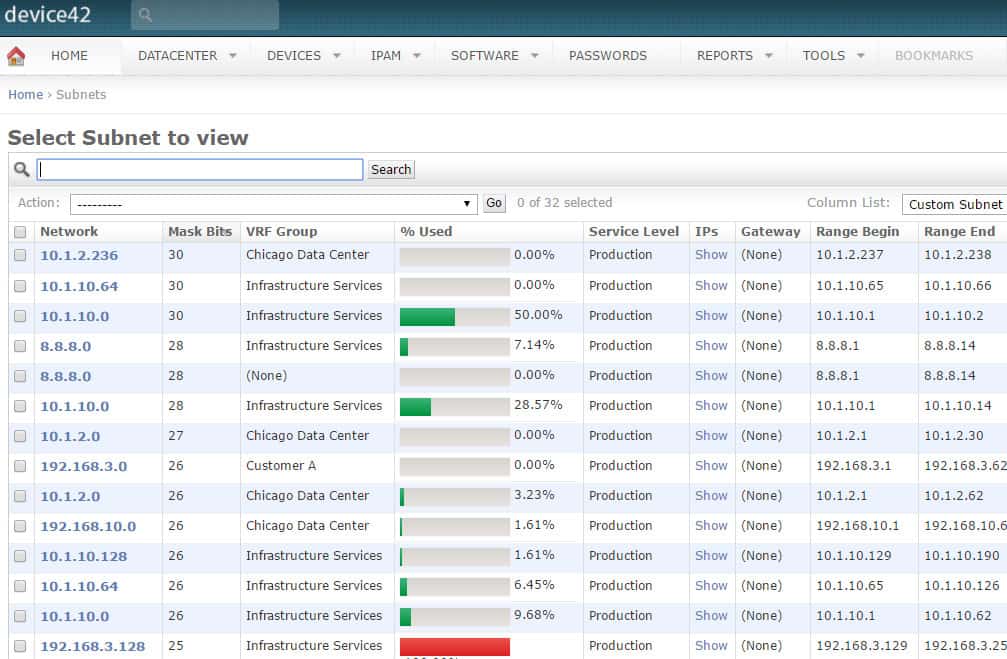Click the device42 logo

(x=48, y=14)
